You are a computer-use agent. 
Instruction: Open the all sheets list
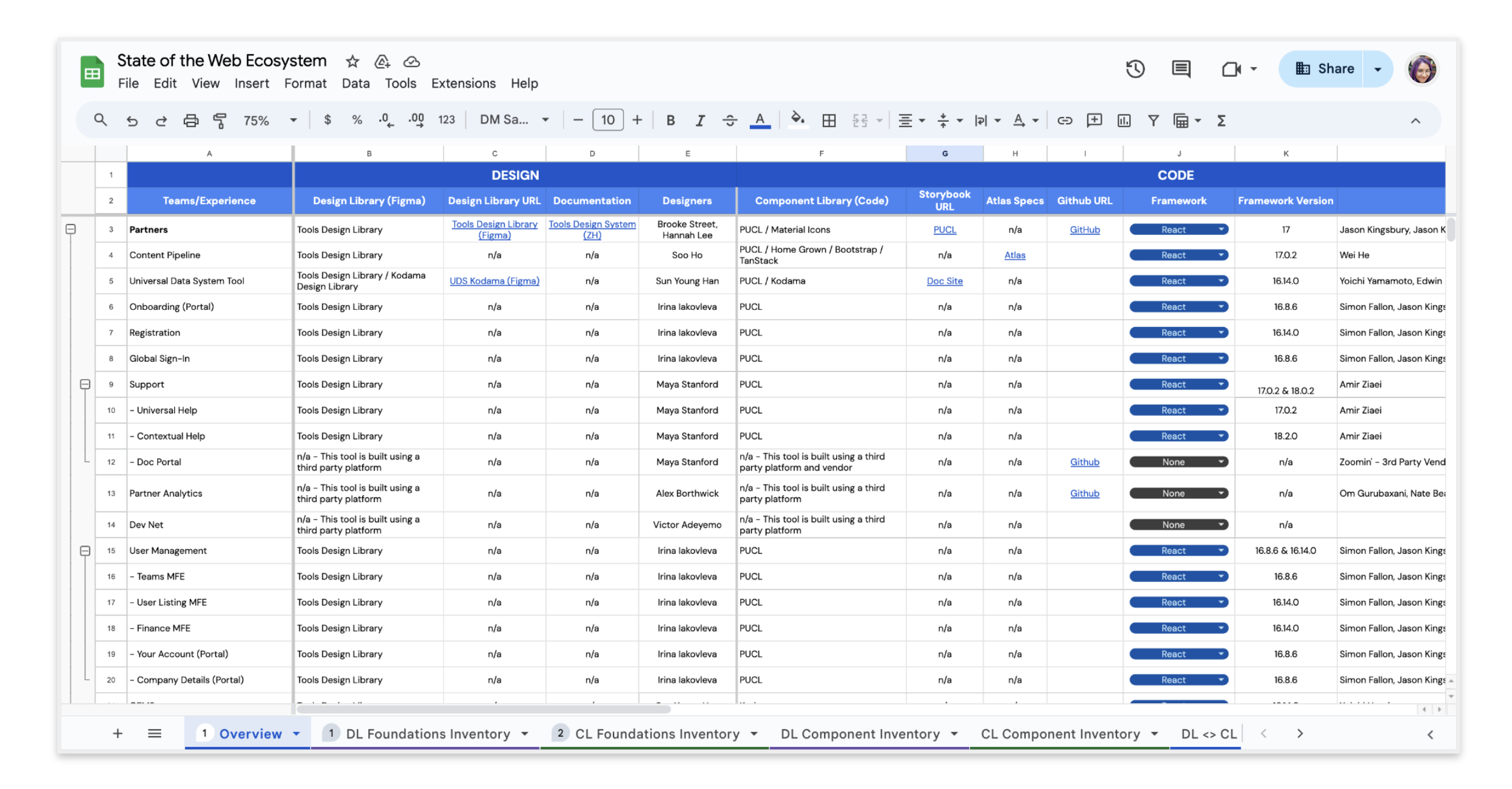point(155,734)
